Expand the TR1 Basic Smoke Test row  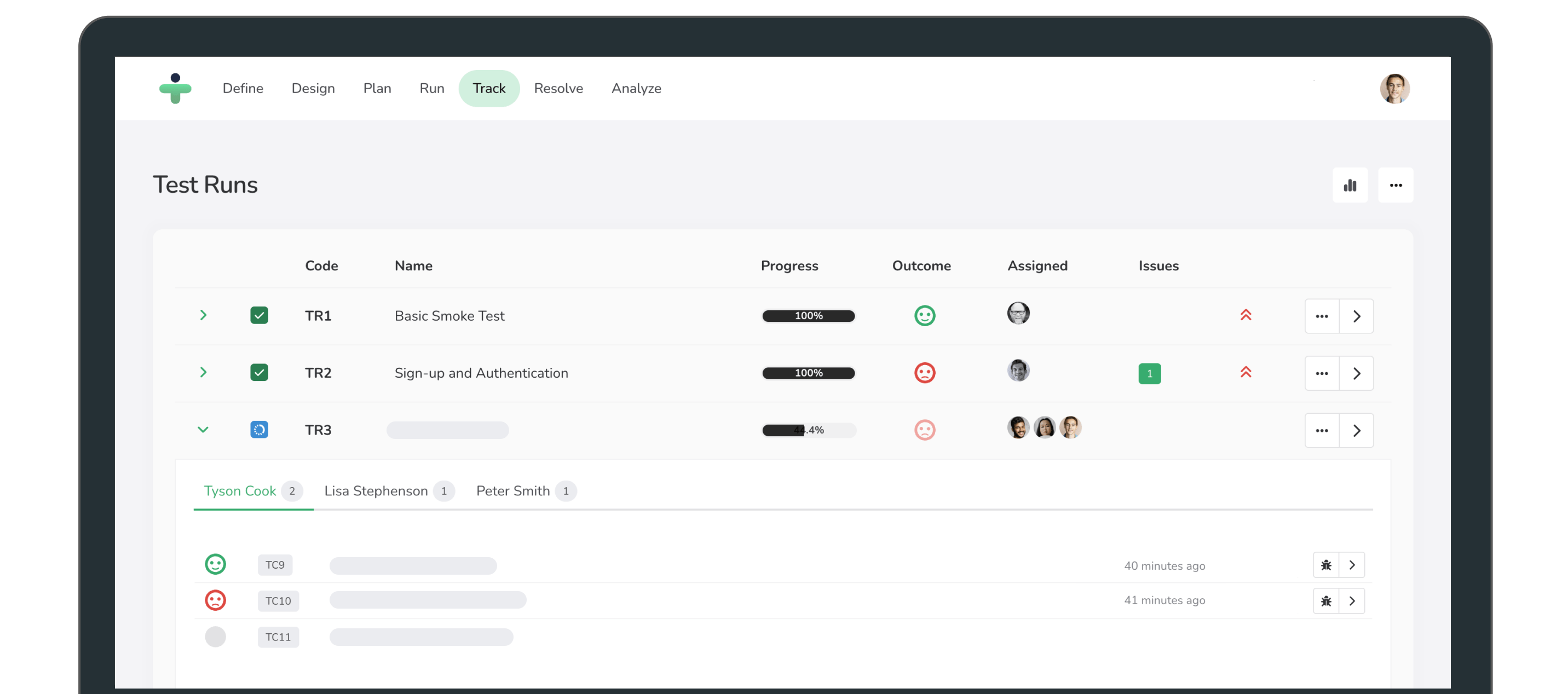coord(203,315)
